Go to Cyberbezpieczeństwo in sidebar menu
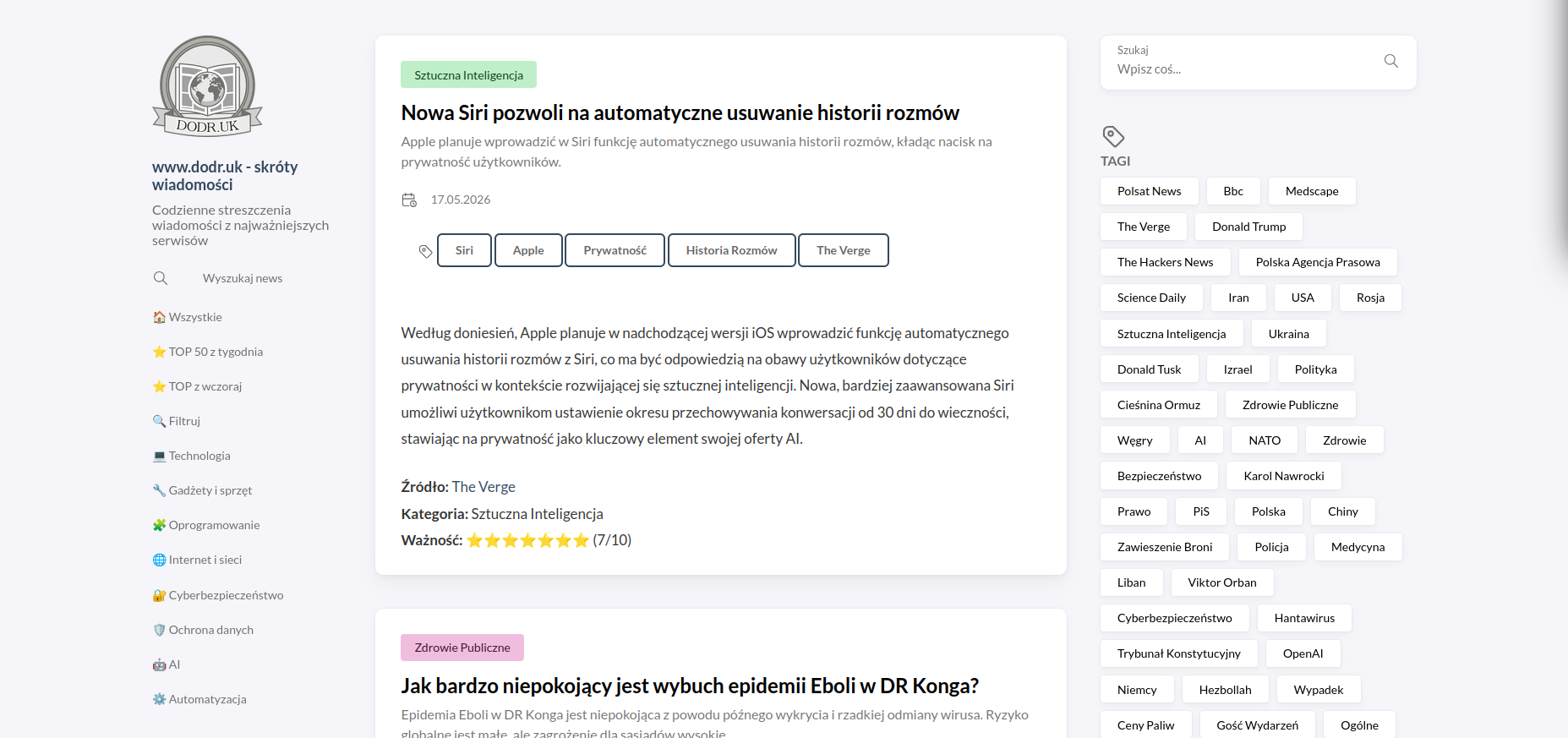 (218, 595)
